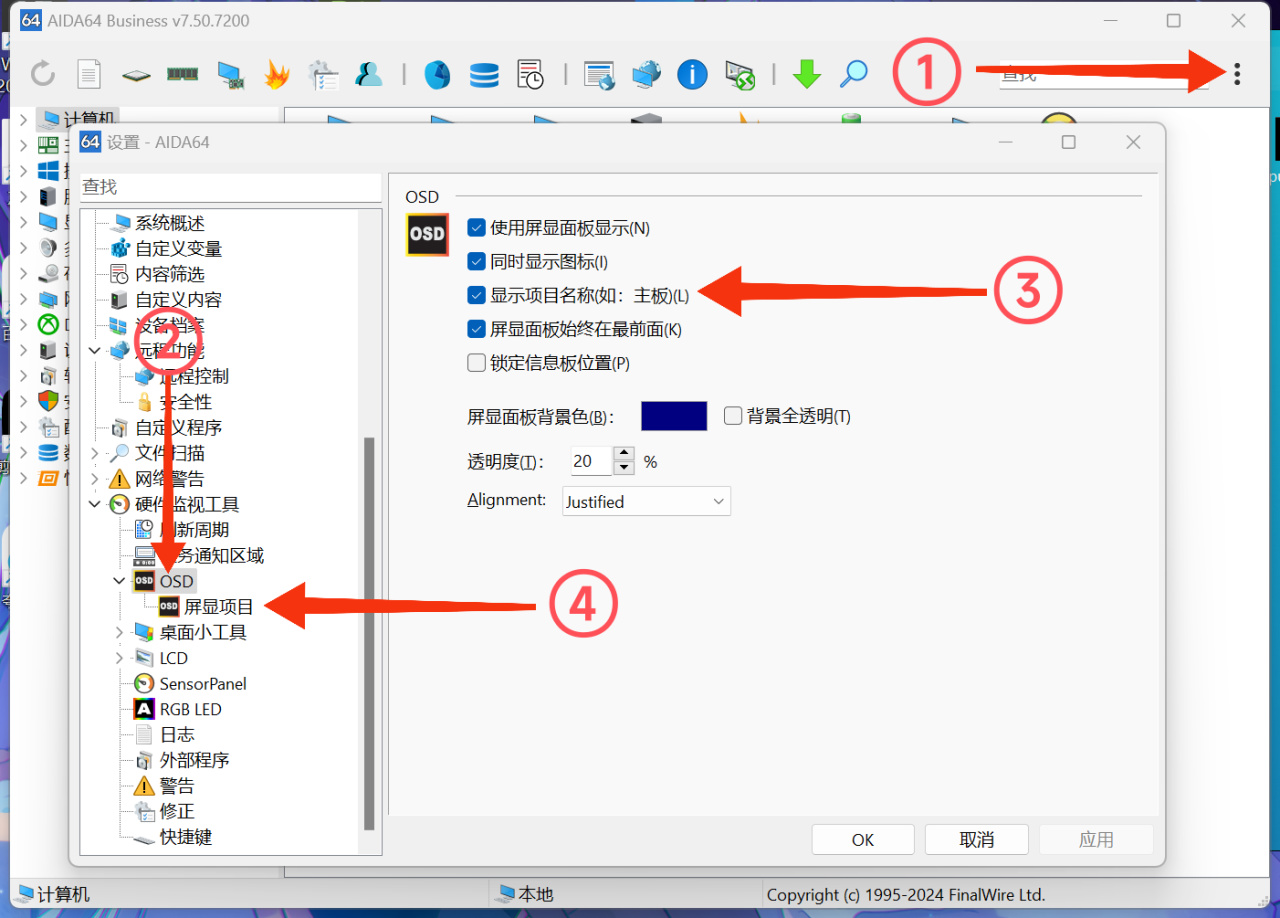1280x918 pixels.
Task: Click the security shield icon in main tree
Action: [48, 401]
